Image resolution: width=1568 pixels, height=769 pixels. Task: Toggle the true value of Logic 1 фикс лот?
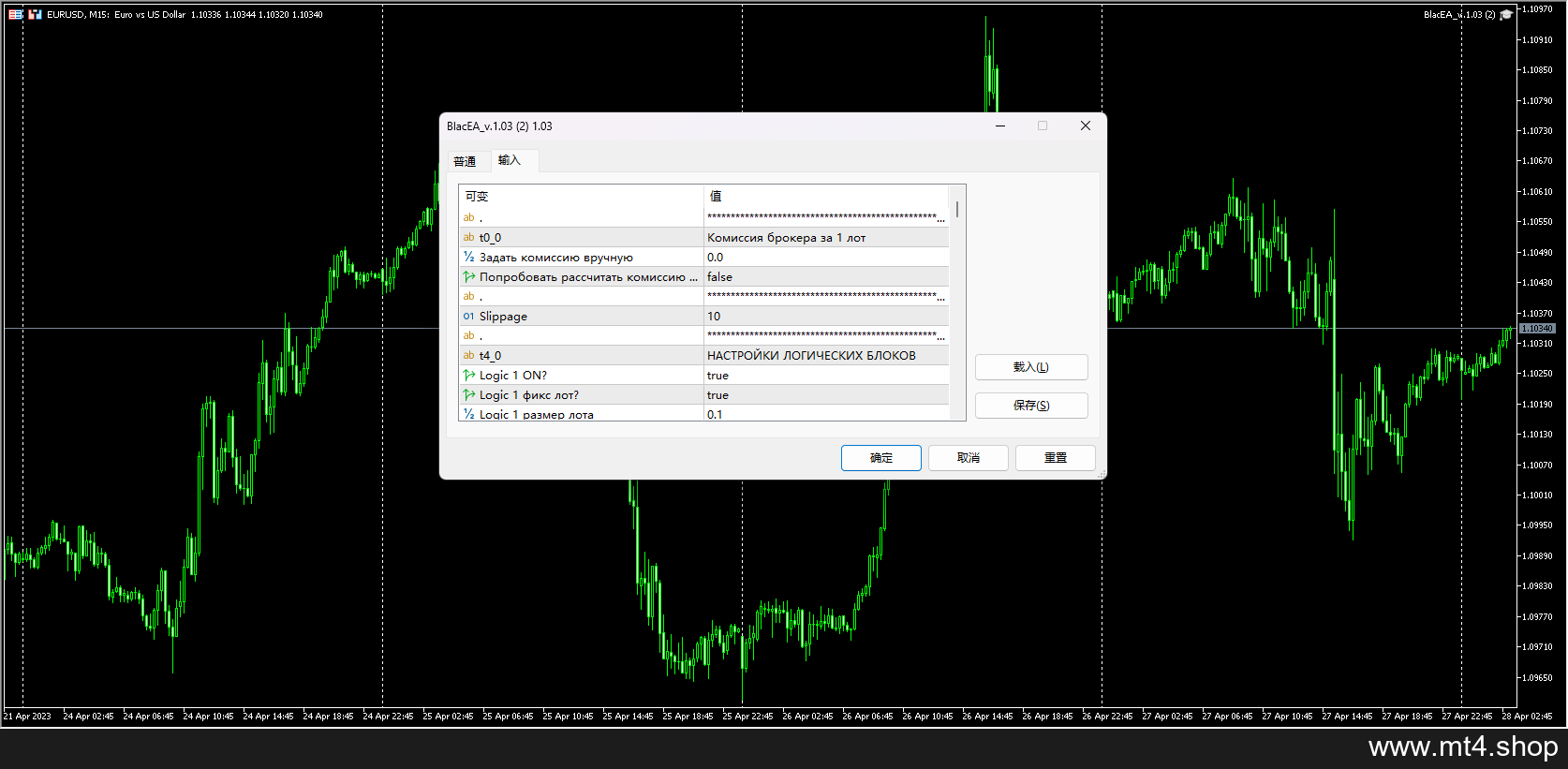coord(826,395)
